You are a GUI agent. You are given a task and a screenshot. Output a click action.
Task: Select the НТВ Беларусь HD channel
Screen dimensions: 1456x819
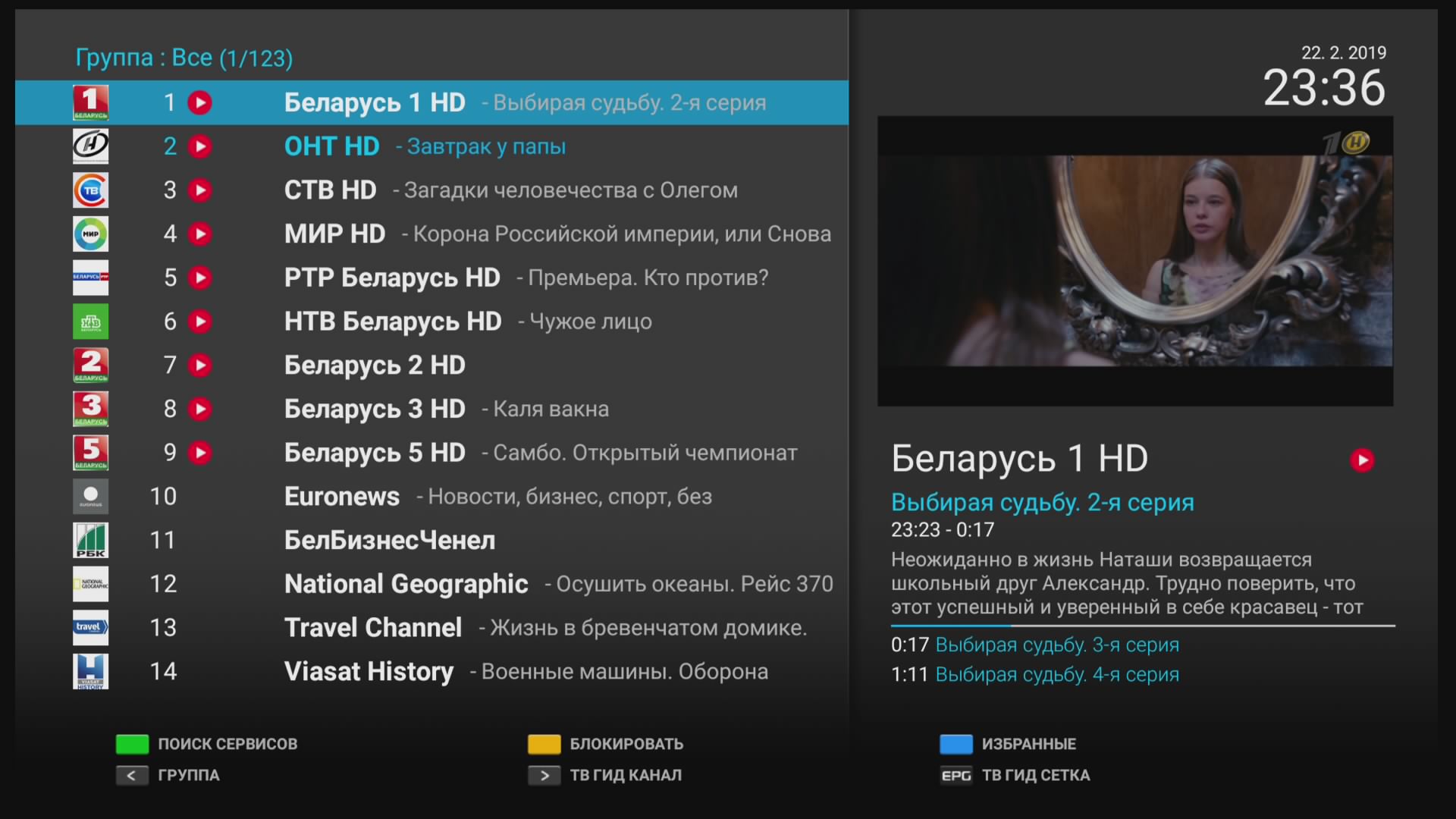pyautogui.click(x=431, y=322)
